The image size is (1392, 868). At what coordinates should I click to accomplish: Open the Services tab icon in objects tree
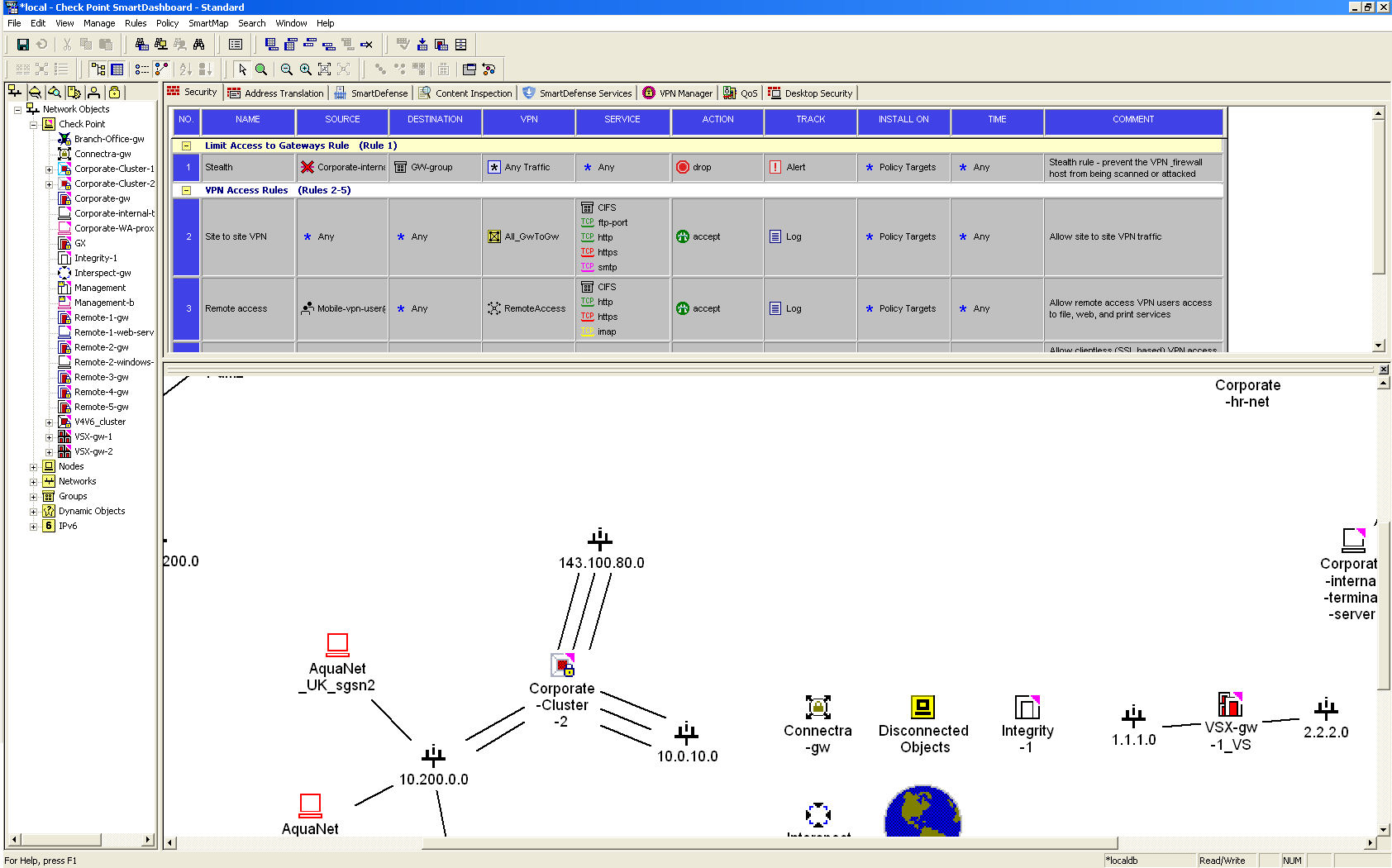pyautogui.click(x=35, y=92)
